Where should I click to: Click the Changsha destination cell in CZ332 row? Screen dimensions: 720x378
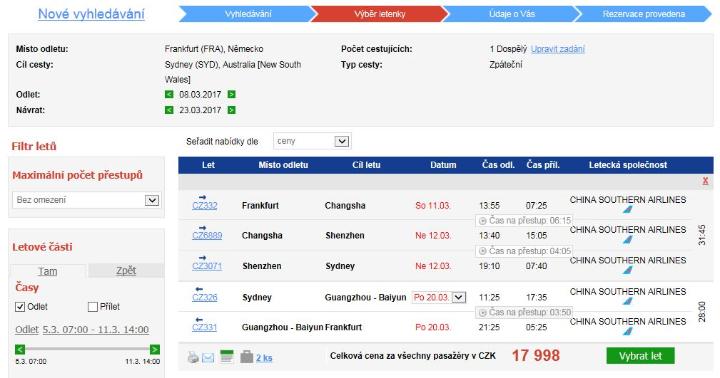[x=345, y=205]
